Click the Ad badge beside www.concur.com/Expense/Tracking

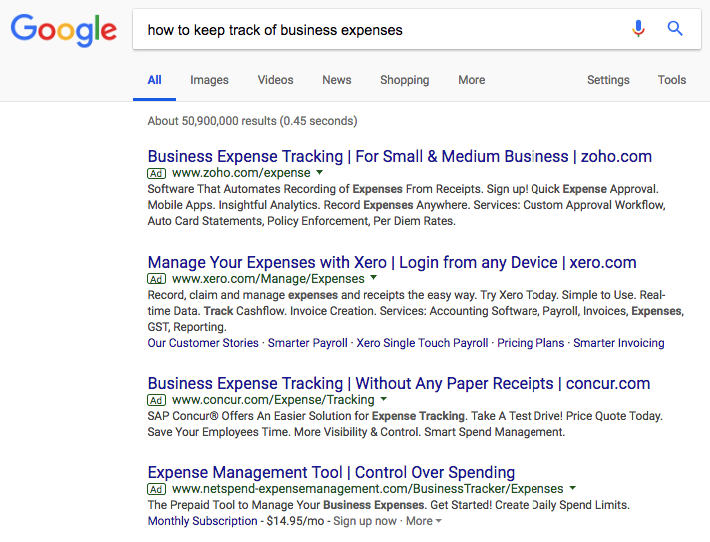[157, 400]
